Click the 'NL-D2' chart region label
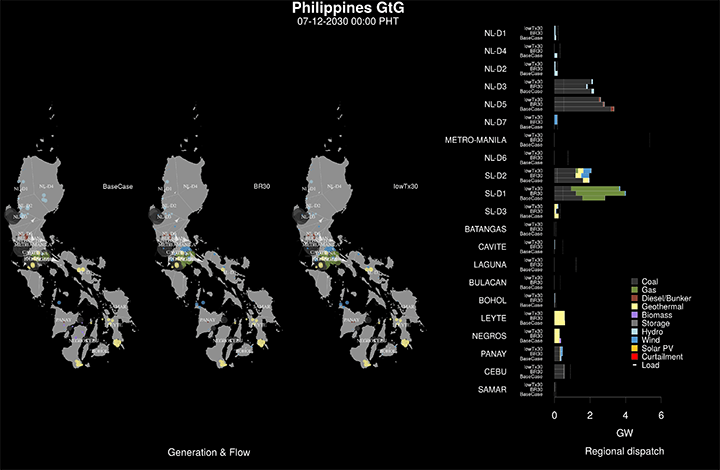This screenshot has width=720, height=470. 495,69
